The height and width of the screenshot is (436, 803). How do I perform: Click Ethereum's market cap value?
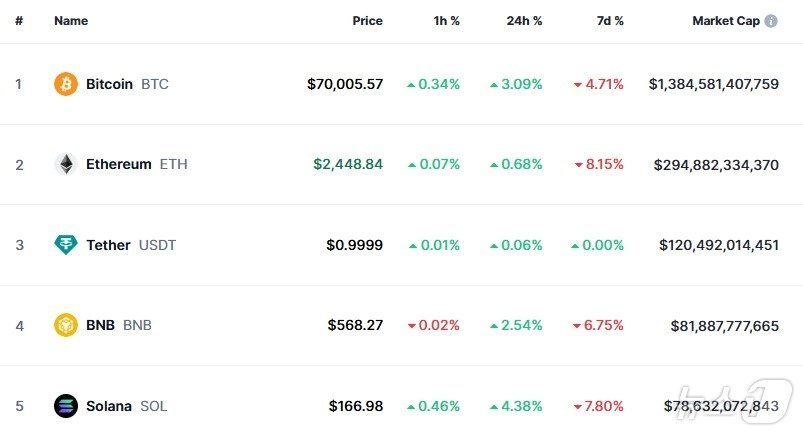coord(716,164)
